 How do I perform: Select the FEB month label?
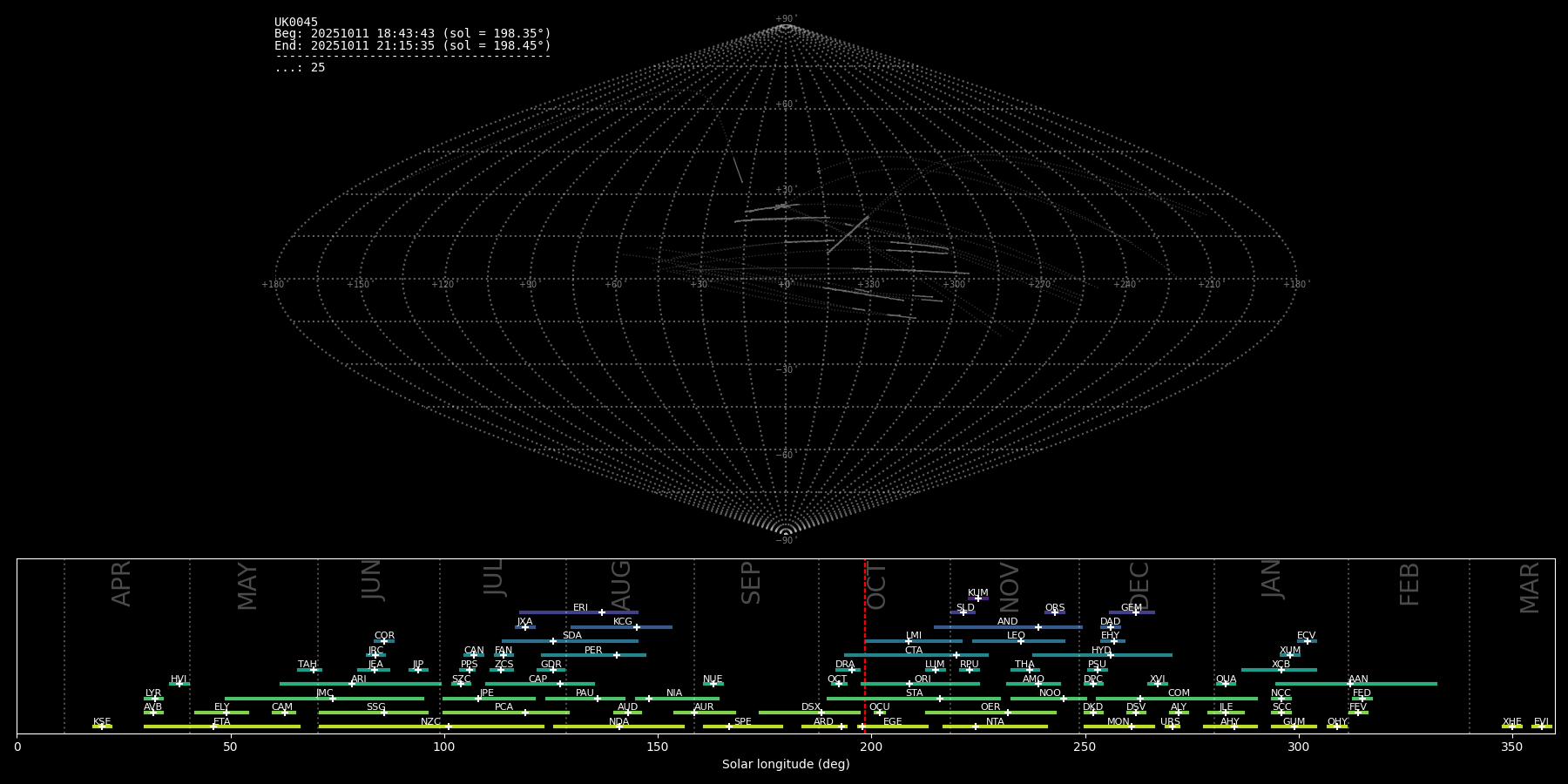click(x=1409, y=585)
